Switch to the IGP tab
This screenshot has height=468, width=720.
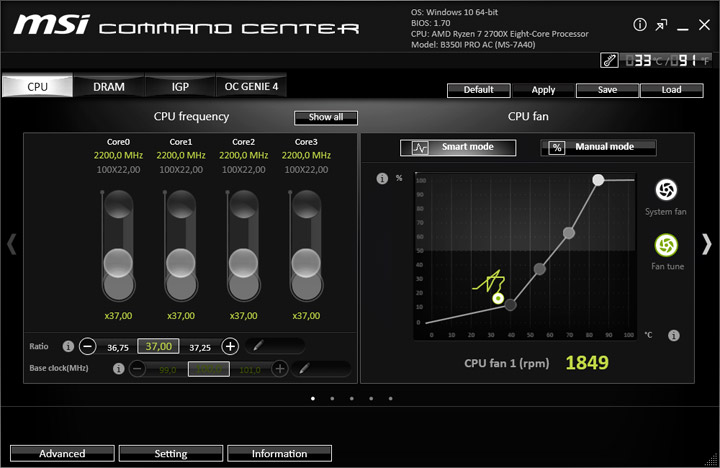click(x=180, y=86)
